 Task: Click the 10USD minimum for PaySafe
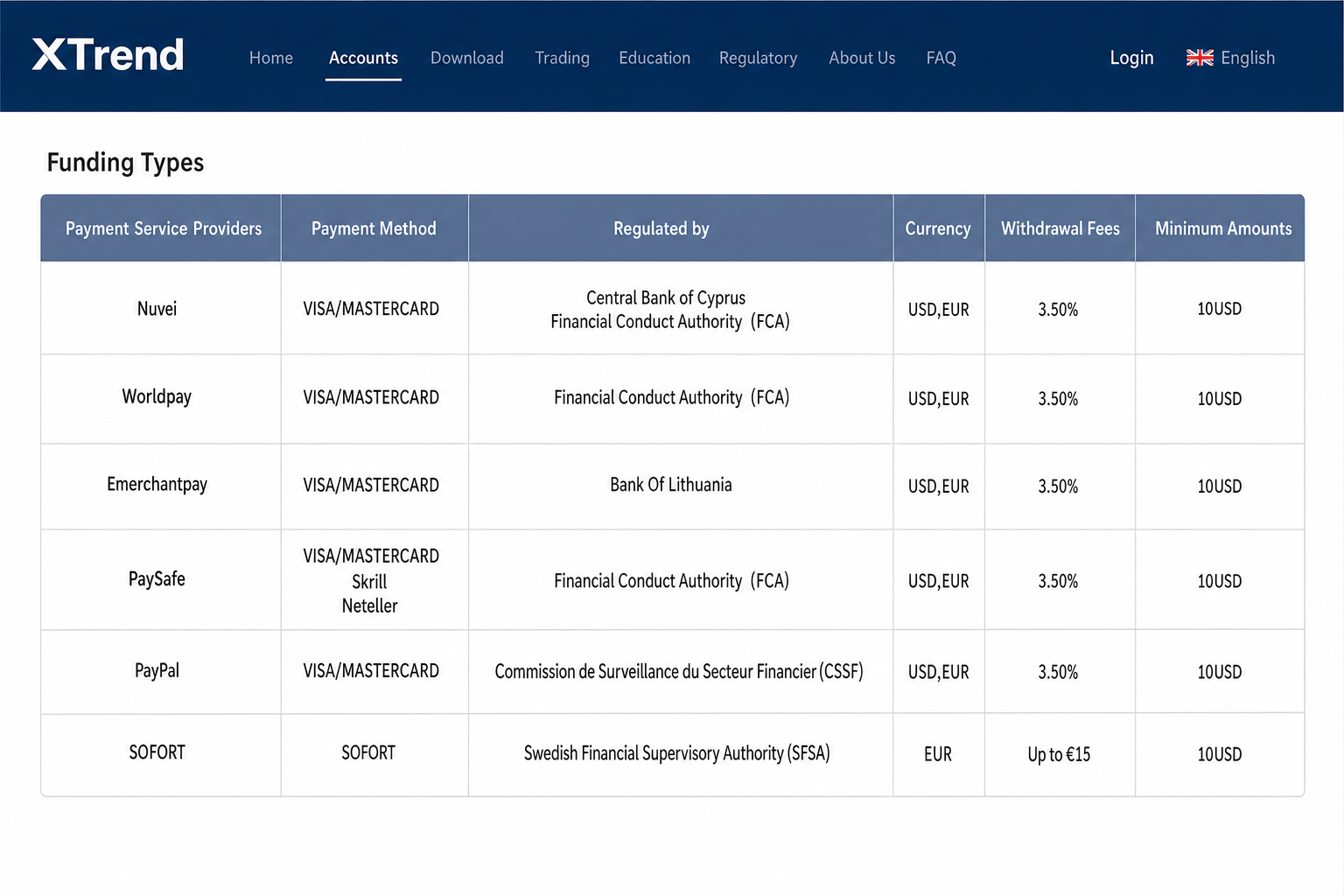1220,581
